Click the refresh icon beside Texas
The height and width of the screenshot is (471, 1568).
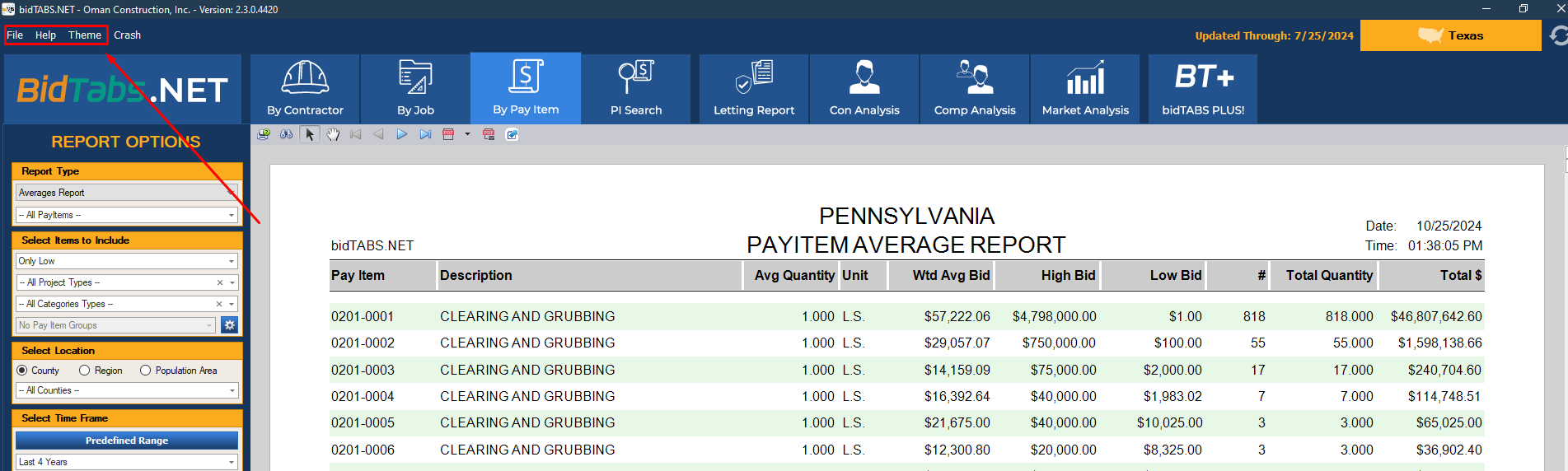(x=1558, y=35)
